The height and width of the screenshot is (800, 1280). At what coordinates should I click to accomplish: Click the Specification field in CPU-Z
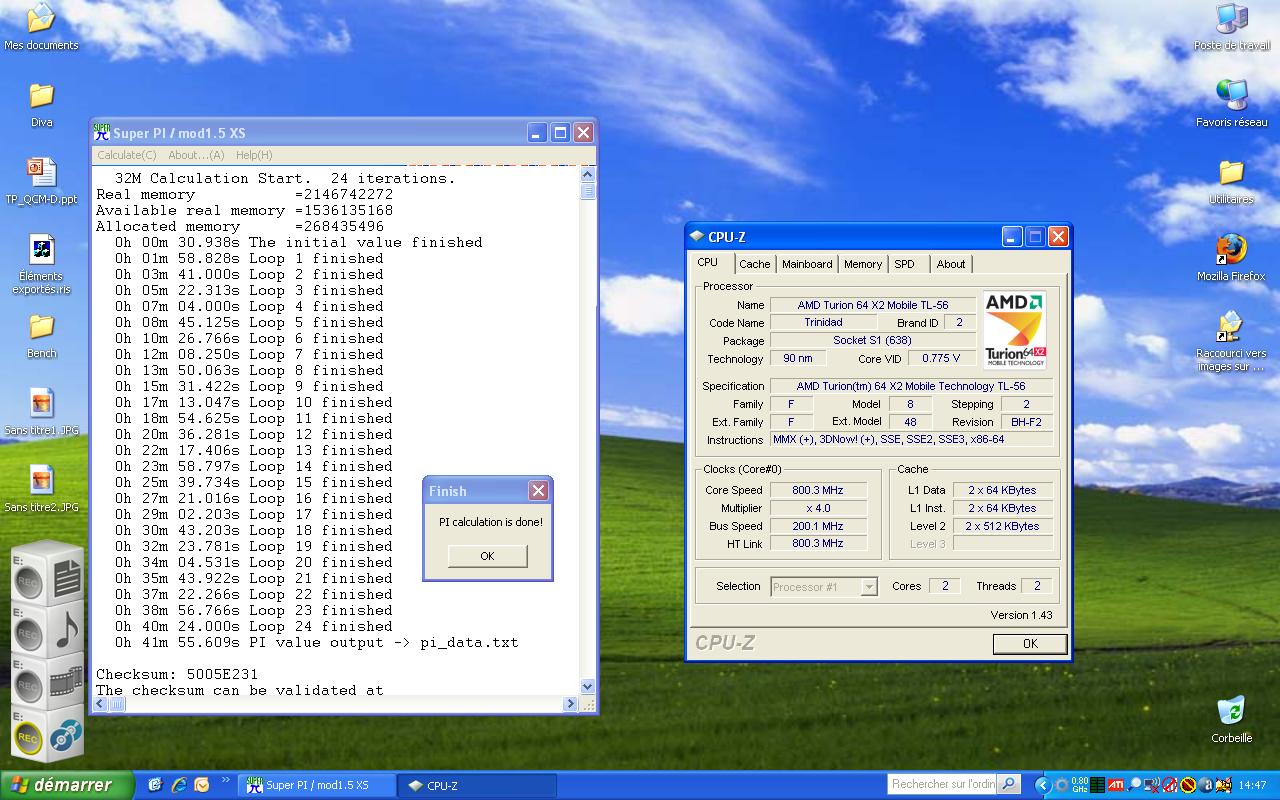point(911,386)
